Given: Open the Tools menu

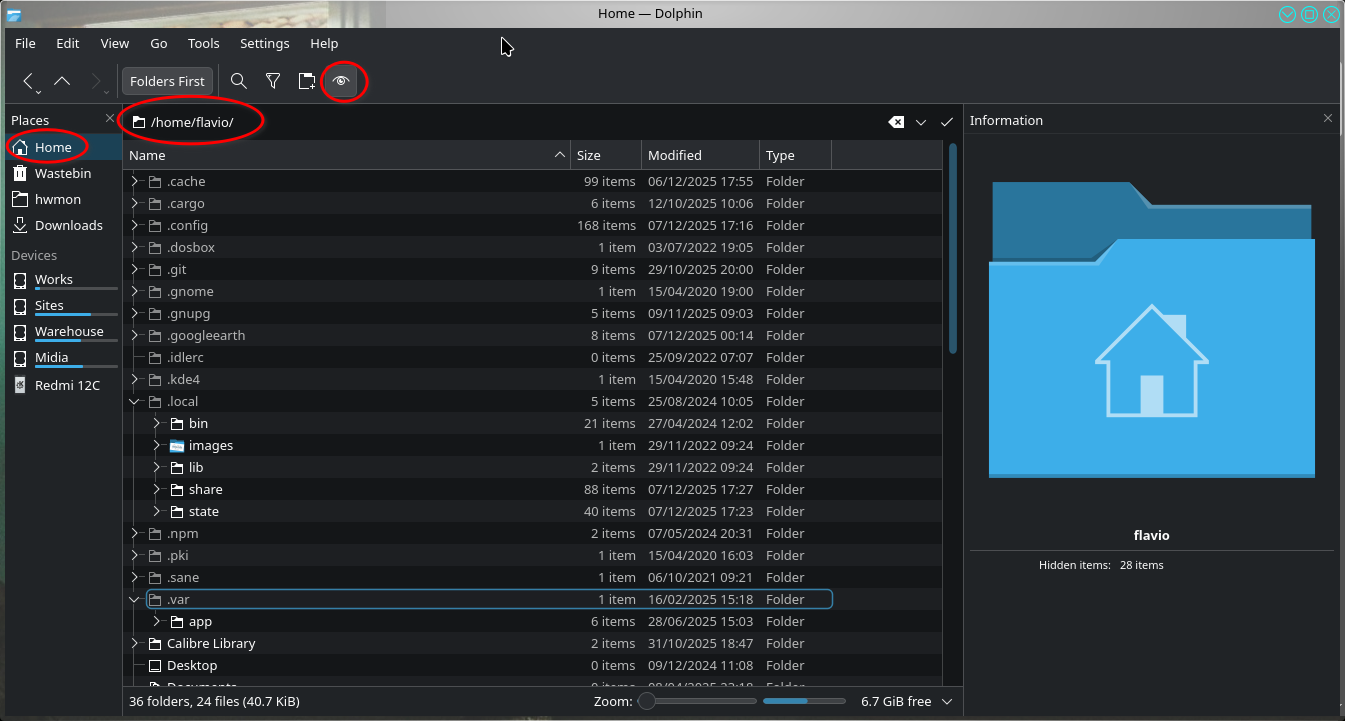Looking at the screenshot, I should pos(203,43).
